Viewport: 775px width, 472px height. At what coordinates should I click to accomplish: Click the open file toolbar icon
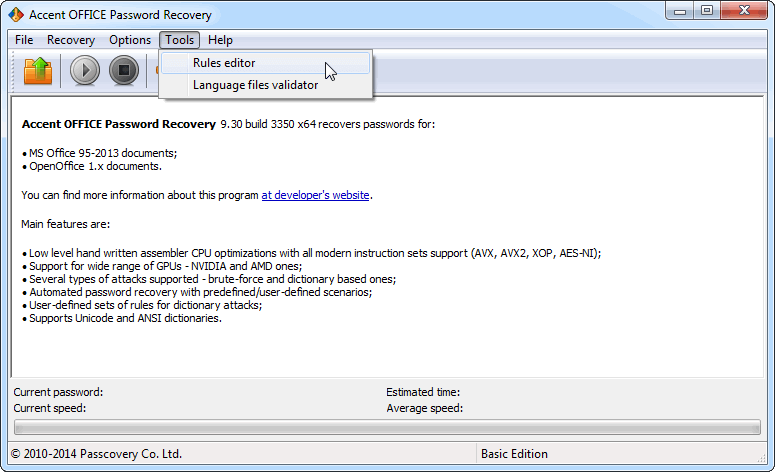click(x=38, y=71)
